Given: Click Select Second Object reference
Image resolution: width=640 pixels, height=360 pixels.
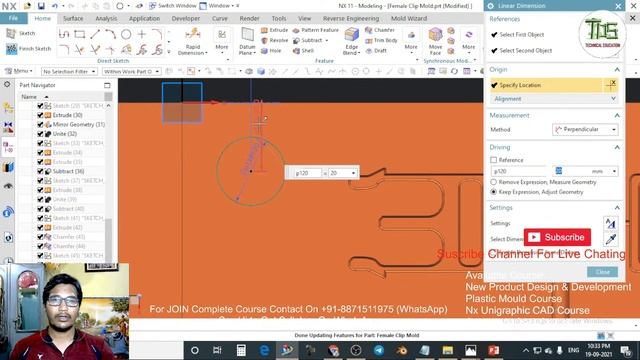Looking at the screenshot, I should pyautogui.click(x=525, y=51).
